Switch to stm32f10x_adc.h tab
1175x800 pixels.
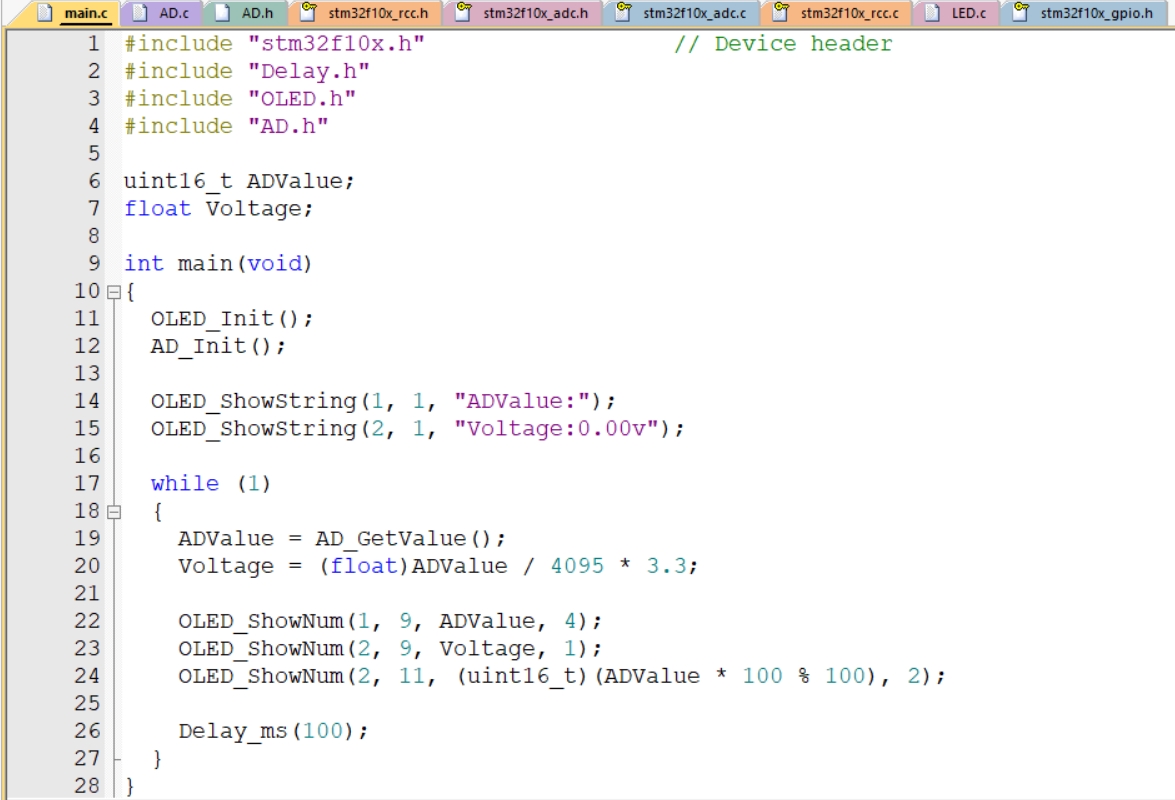pos(523,13)
